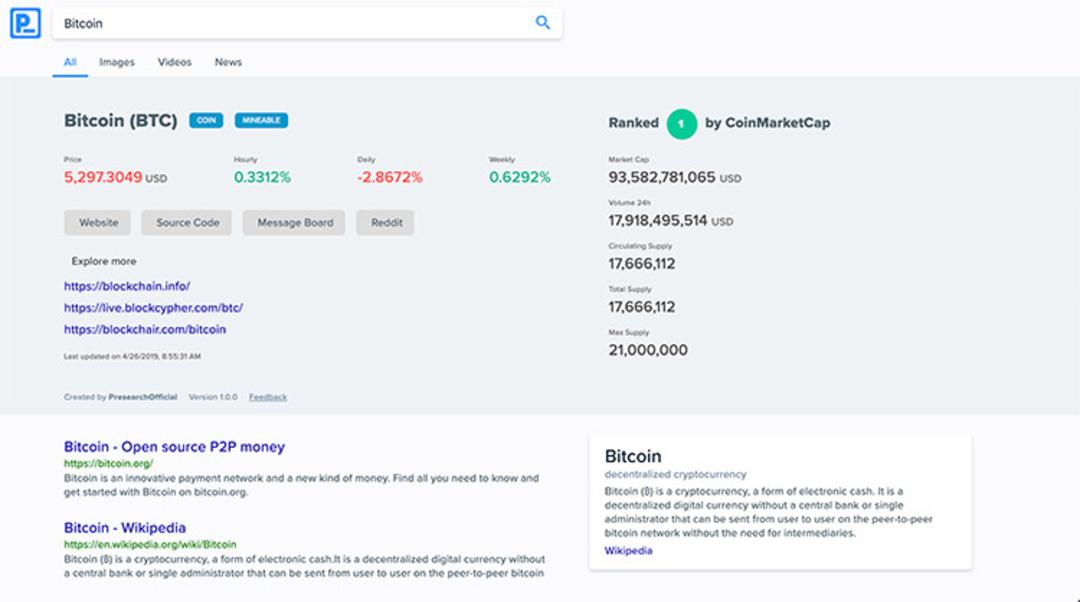Switch to the Images tab
Screen dimensions: 1080x602
[x=117, y=62]
